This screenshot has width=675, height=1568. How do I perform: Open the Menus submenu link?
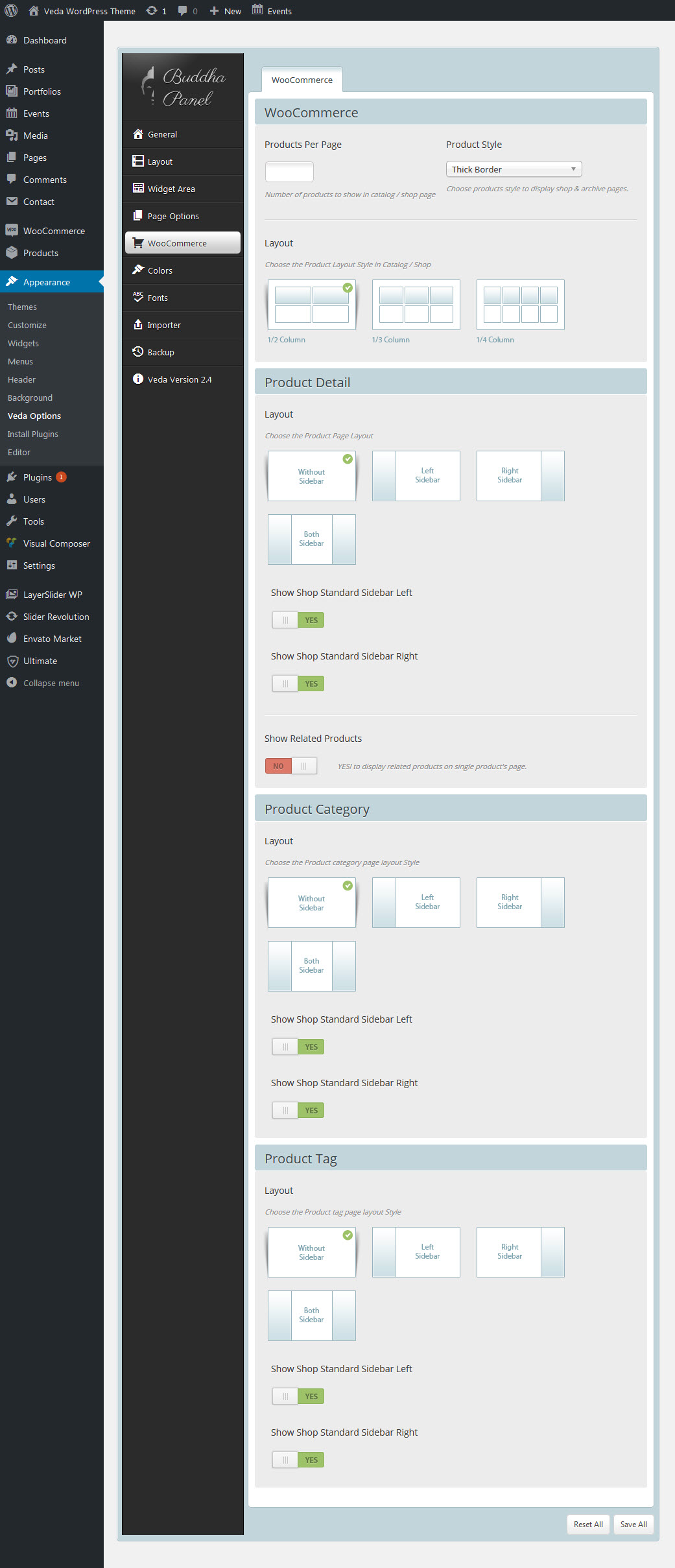[x=20, y=361]
